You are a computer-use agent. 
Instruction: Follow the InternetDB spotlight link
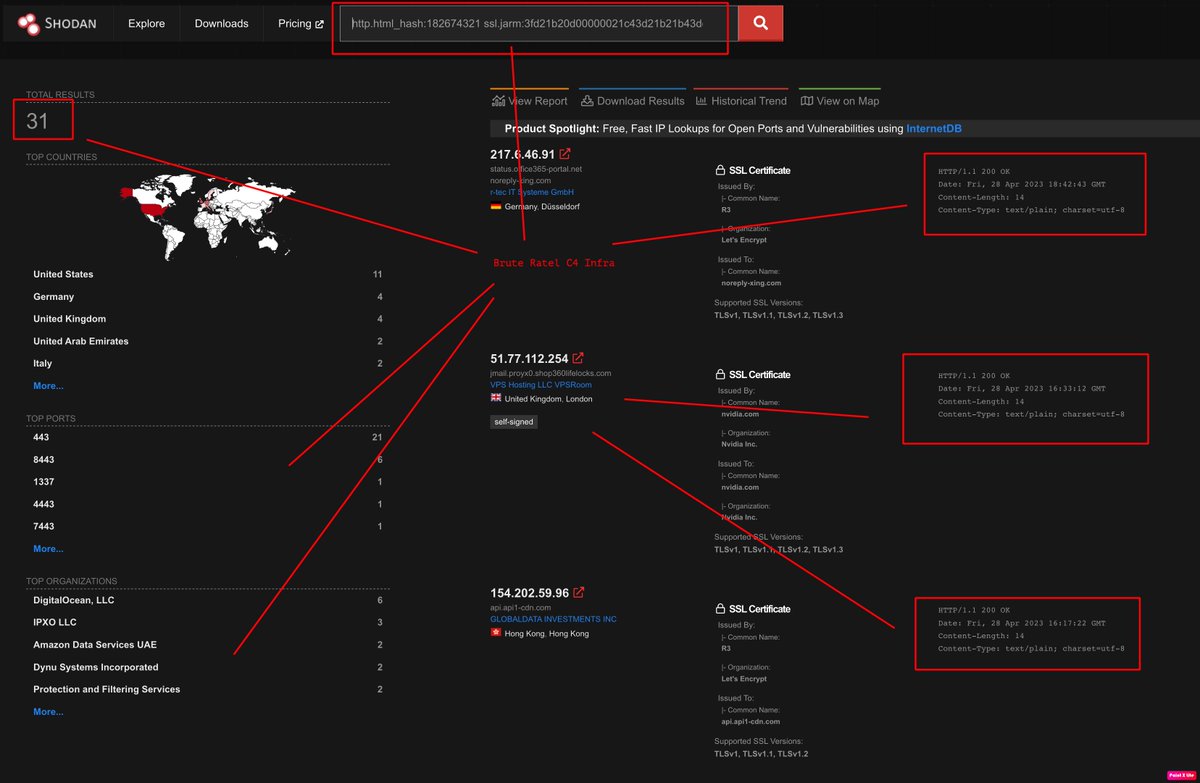(x=933, y=128)
